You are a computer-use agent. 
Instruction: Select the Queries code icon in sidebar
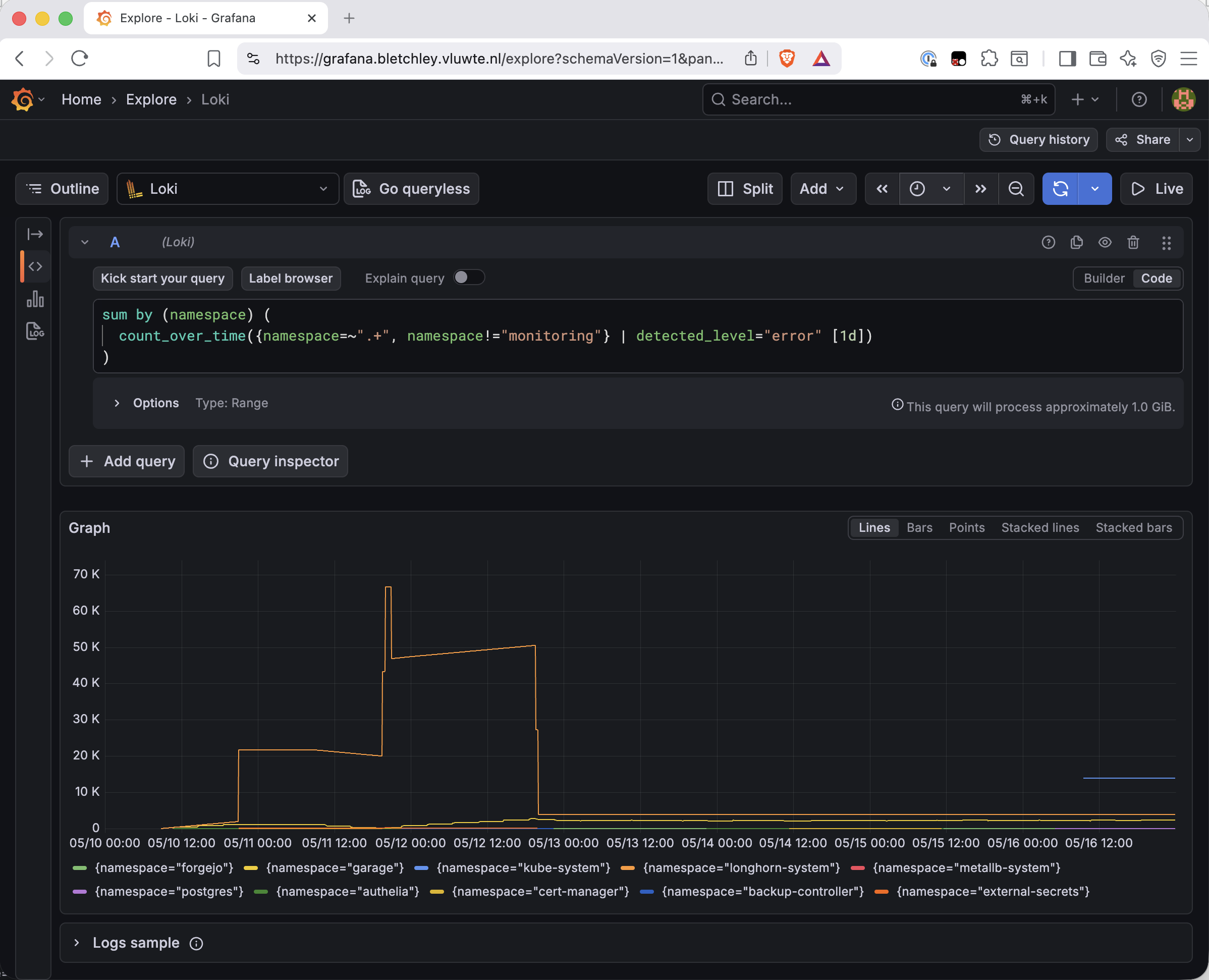point(35,266)
